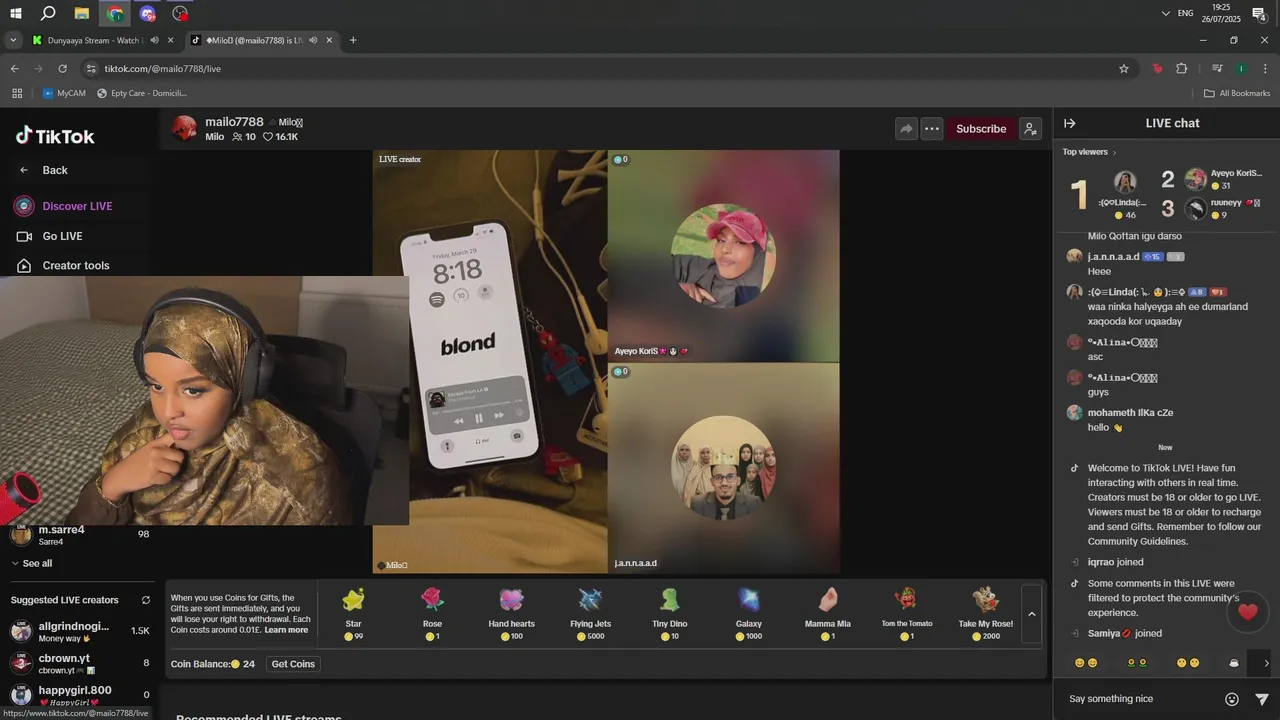Open a new browser tab

click(x=353, y=40)
